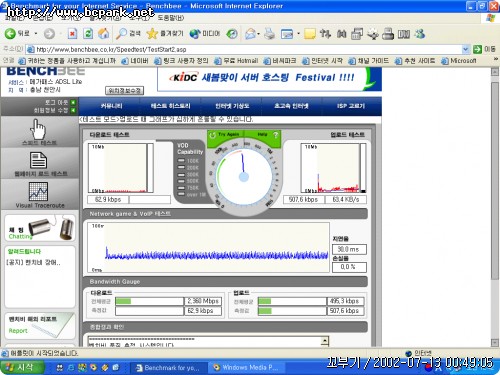Open Favorites with the star icon
This screenshot has width=500, height=375.
pos(152,33)
